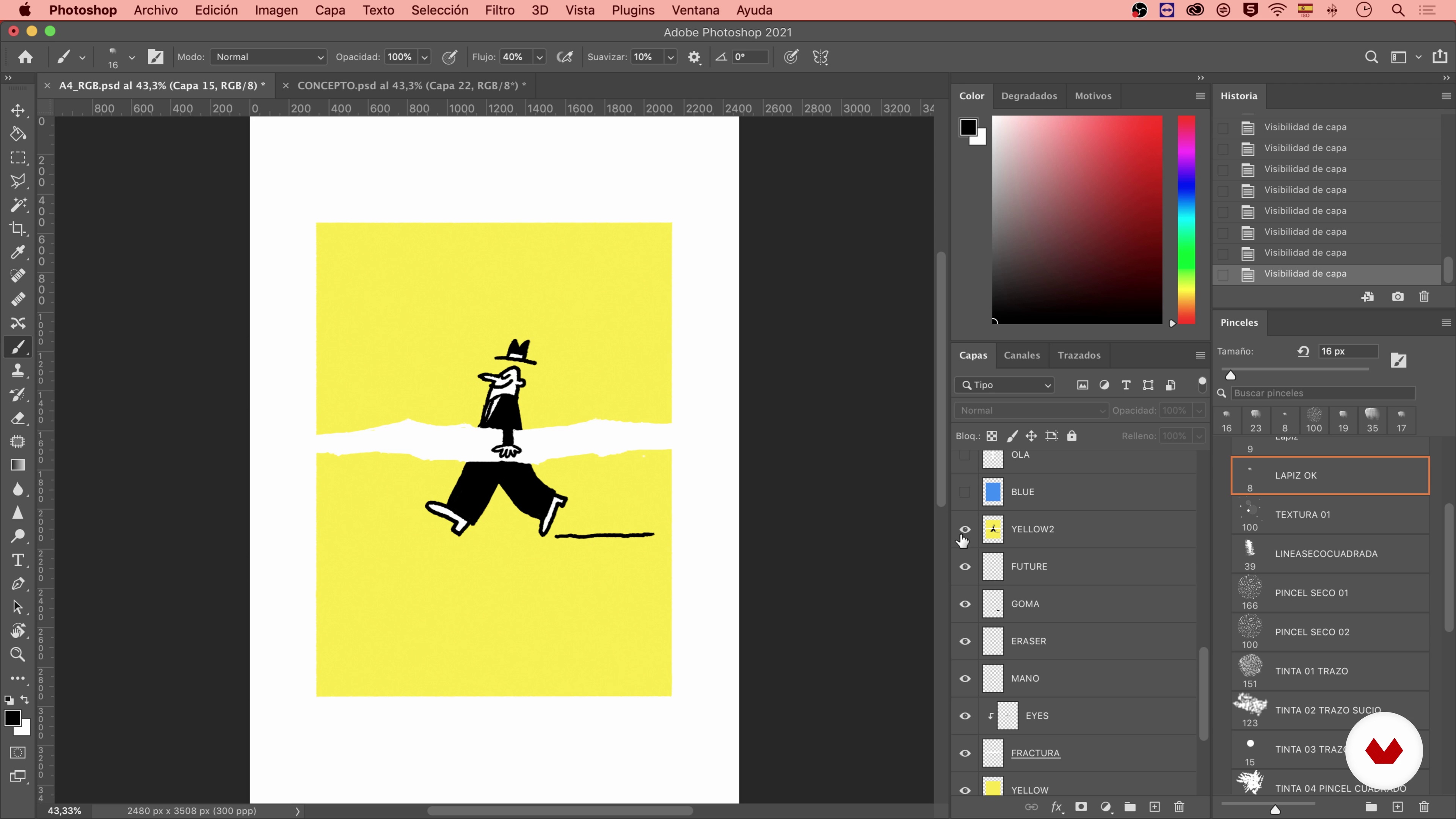
Task: Click the YELLOW2 layer thumbnail
Action: coord(993,529)
